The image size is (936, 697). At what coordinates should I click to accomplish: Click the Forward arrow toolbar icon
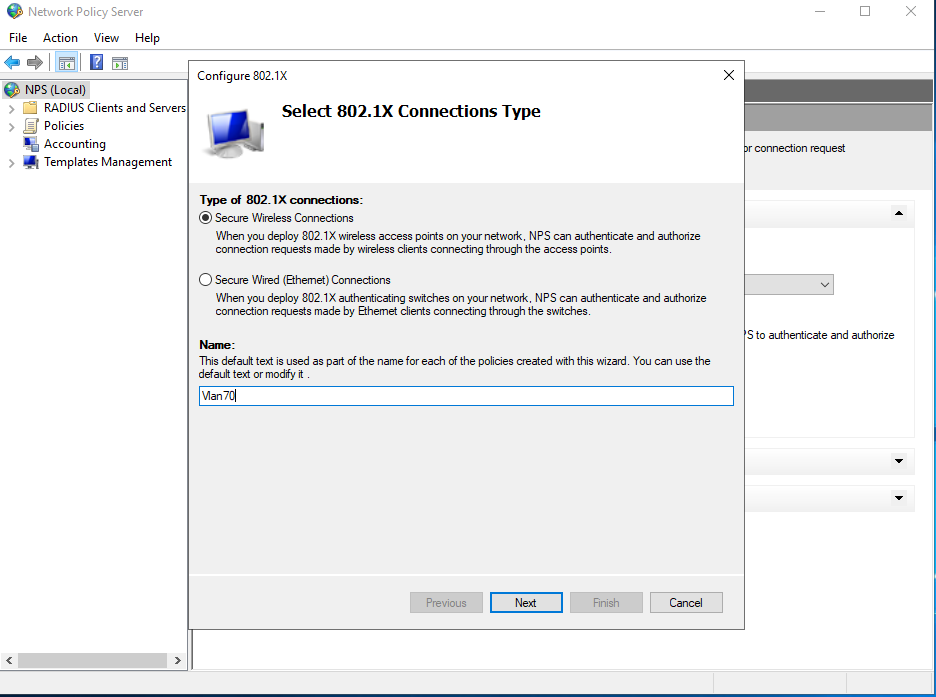35,62
